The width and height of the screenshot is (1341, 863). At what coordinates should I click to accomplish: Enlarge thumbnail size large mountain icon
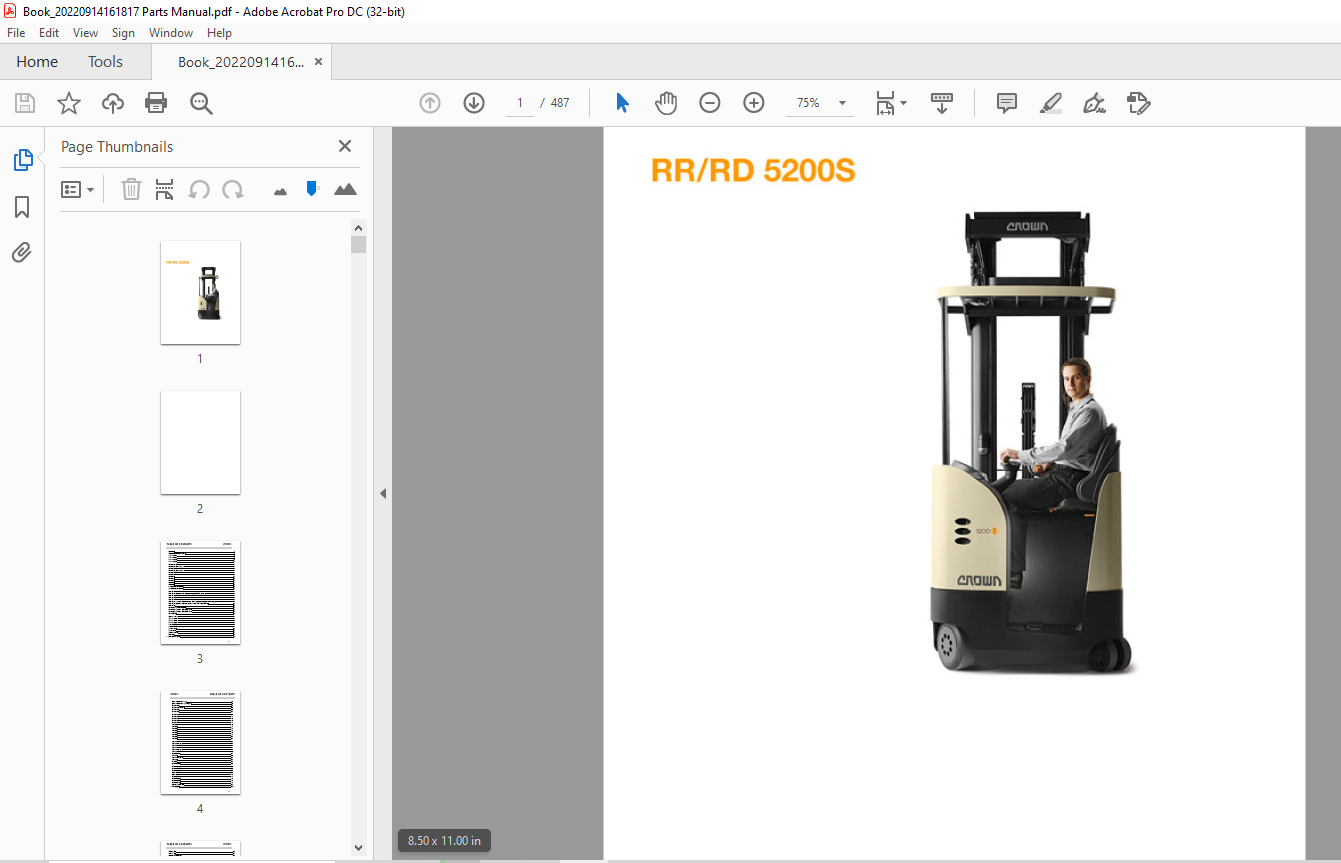pyautogui.click(x=345, y=189)
